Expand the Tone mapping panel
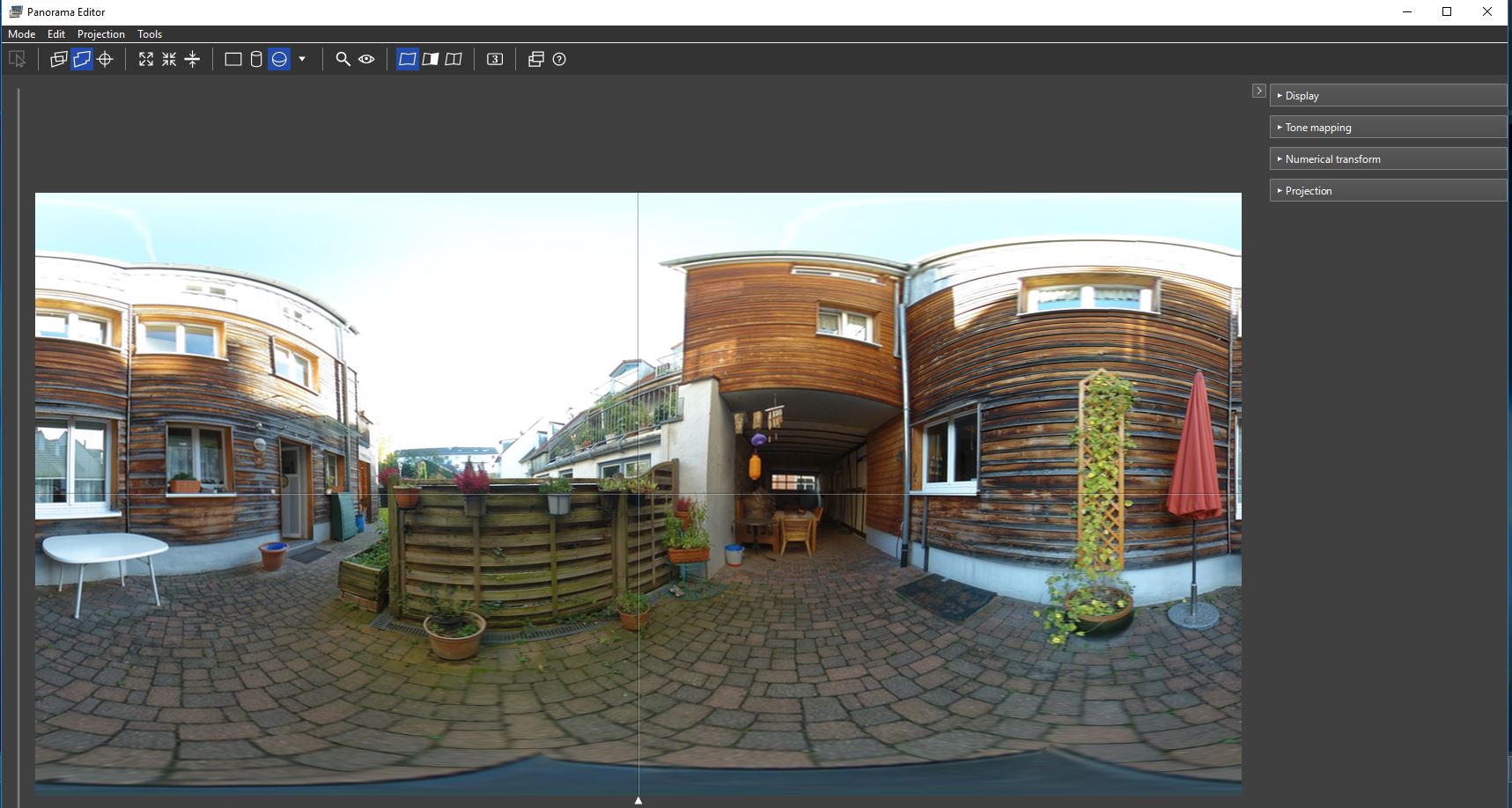 pos(1387,128)
